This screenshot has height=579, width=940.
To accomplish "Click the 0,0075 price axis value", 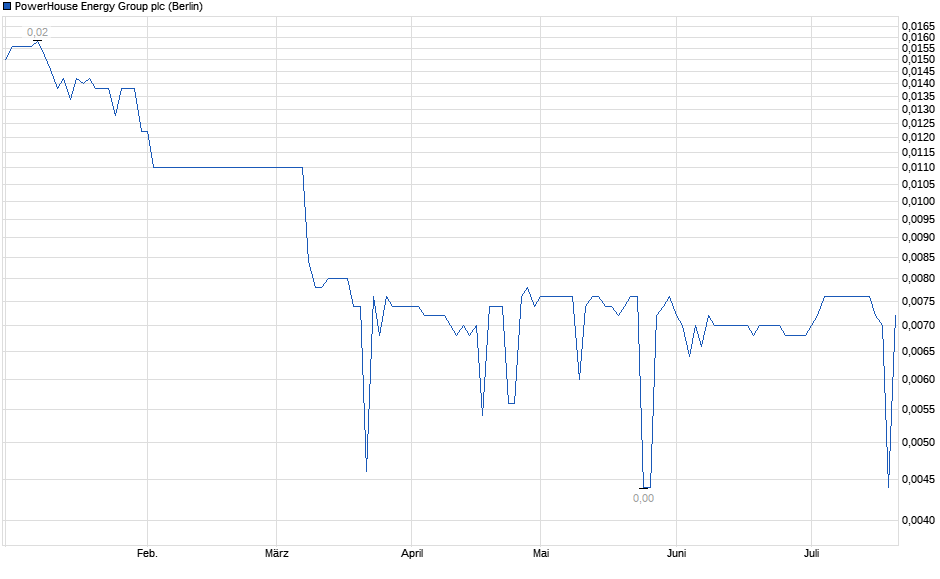I will click(x=918, y=301).
